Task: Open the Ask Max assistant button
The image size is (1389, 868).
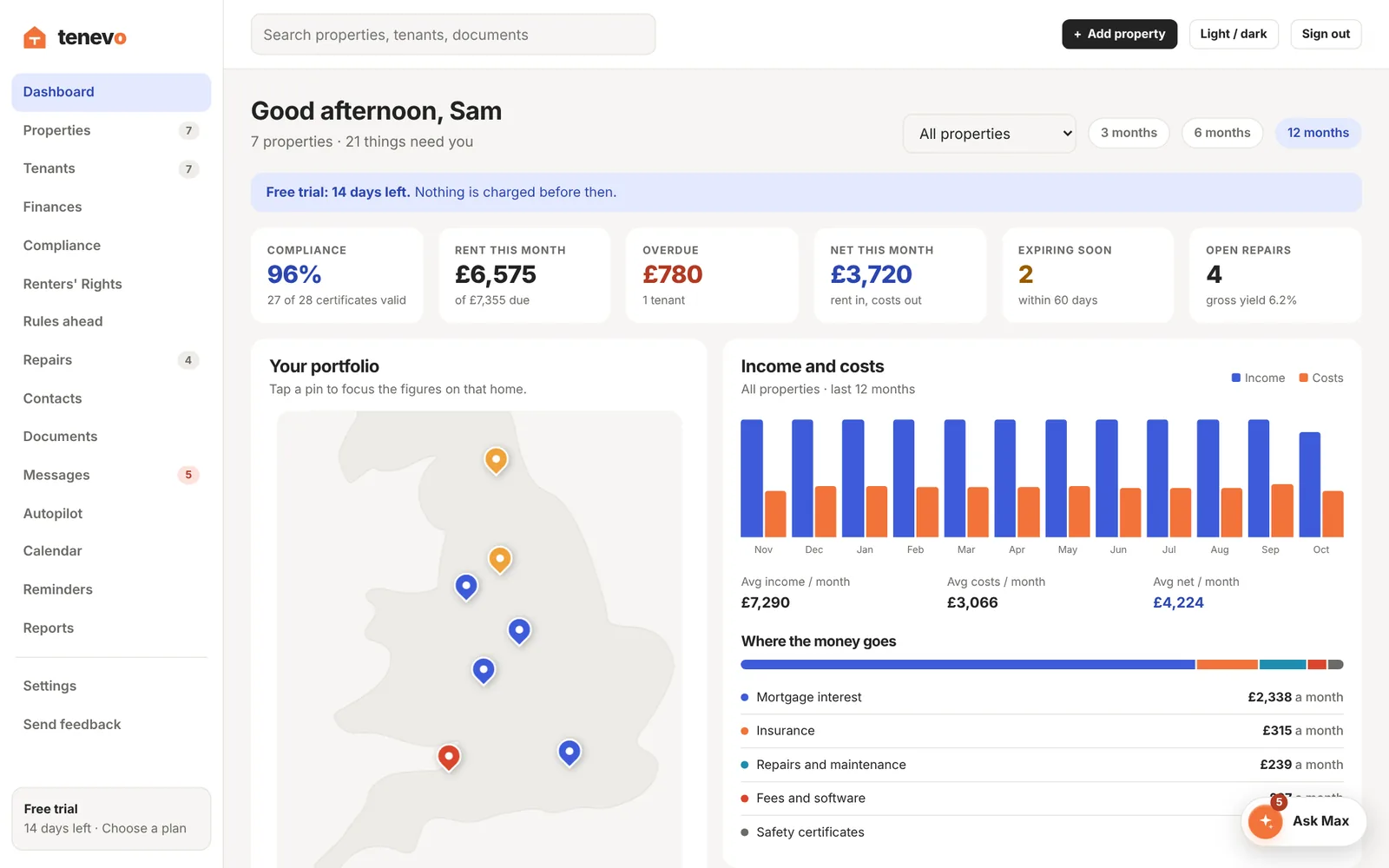Action: click(x=1304, y=821)
